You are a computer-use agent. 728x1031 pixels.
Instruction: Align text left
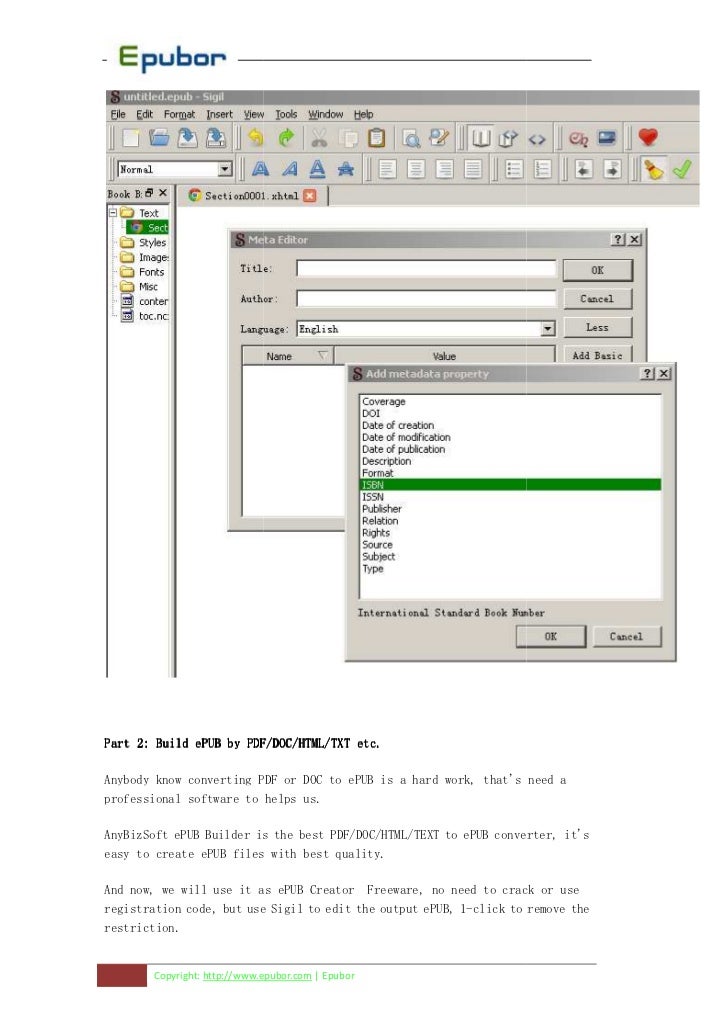click(x=387, y=170)
